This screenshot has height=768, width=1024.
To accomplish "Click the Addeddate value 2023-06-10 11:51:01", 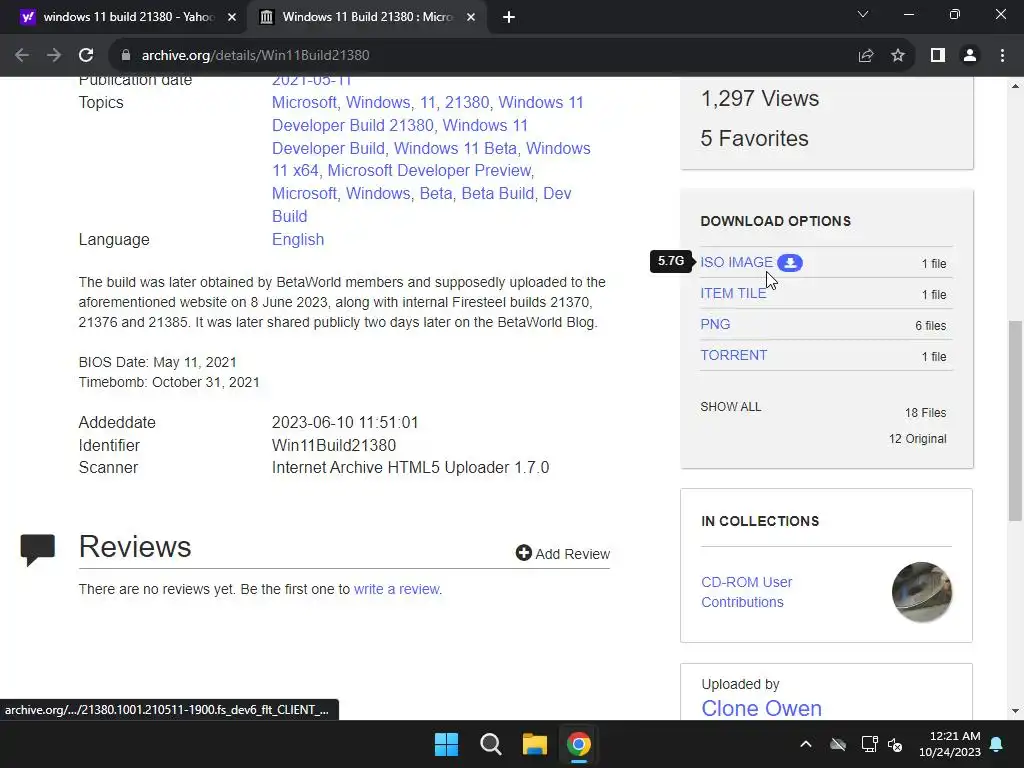I will (345, 423).
